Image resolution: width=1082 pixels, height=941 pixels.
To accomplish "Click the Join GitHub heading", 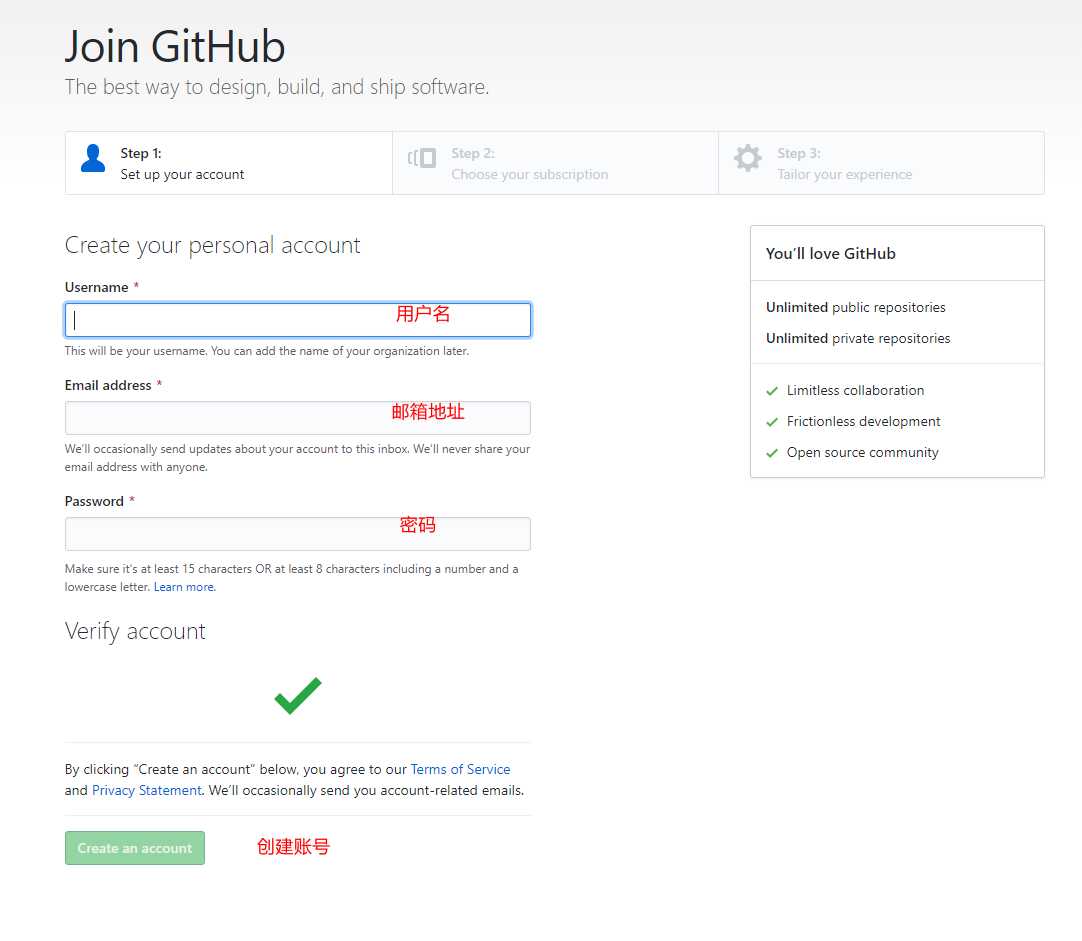I will [x=175, y=47].
